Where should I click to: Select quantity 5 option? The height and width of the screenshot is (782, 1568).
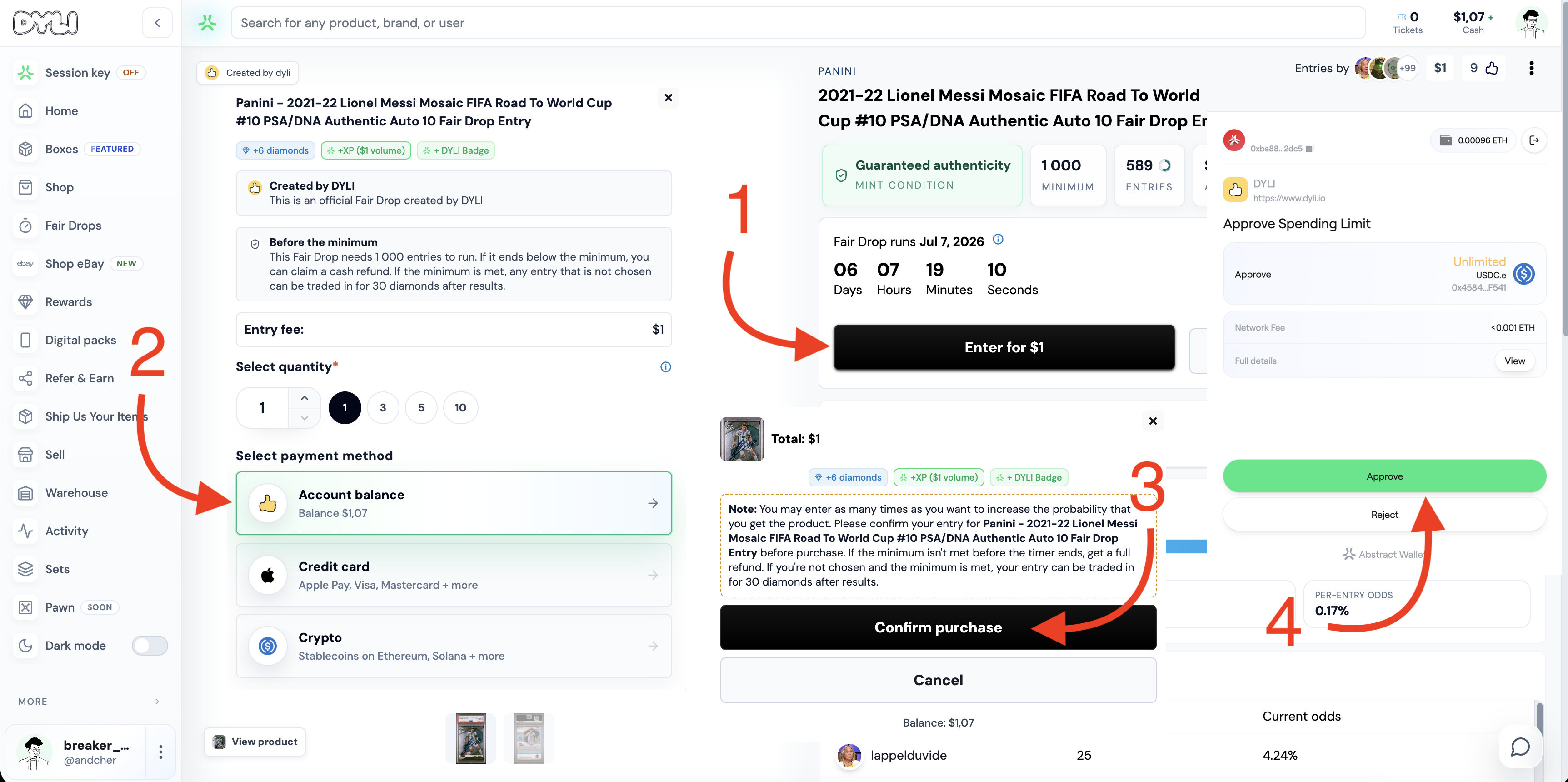(x=421, y=407)
